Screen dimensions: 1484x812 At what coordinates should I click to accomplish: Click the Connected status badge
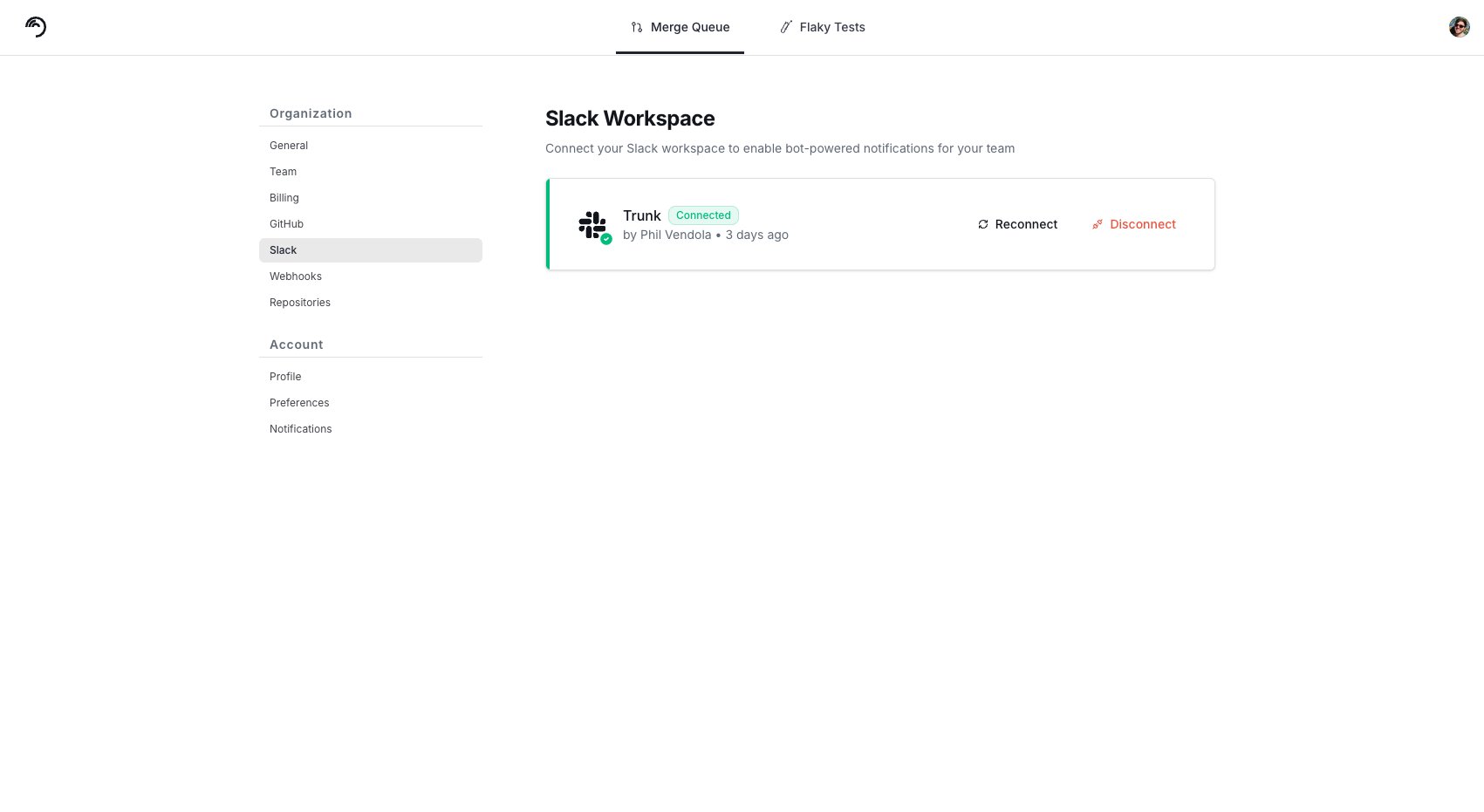click(703, 215)
